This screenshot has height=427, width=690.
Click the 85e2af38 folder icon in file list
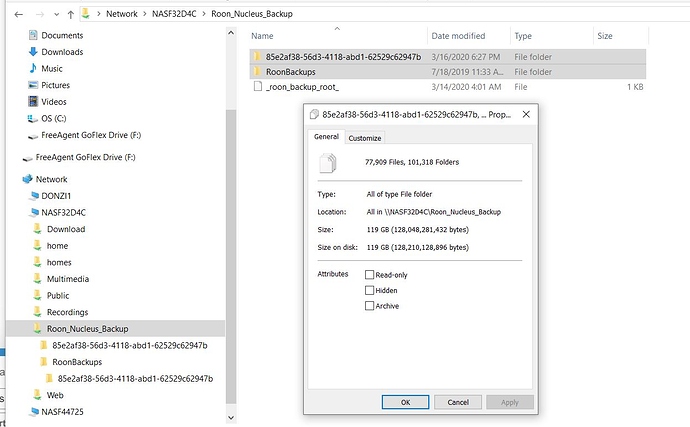pyautogui.click(x=257, y=56)
